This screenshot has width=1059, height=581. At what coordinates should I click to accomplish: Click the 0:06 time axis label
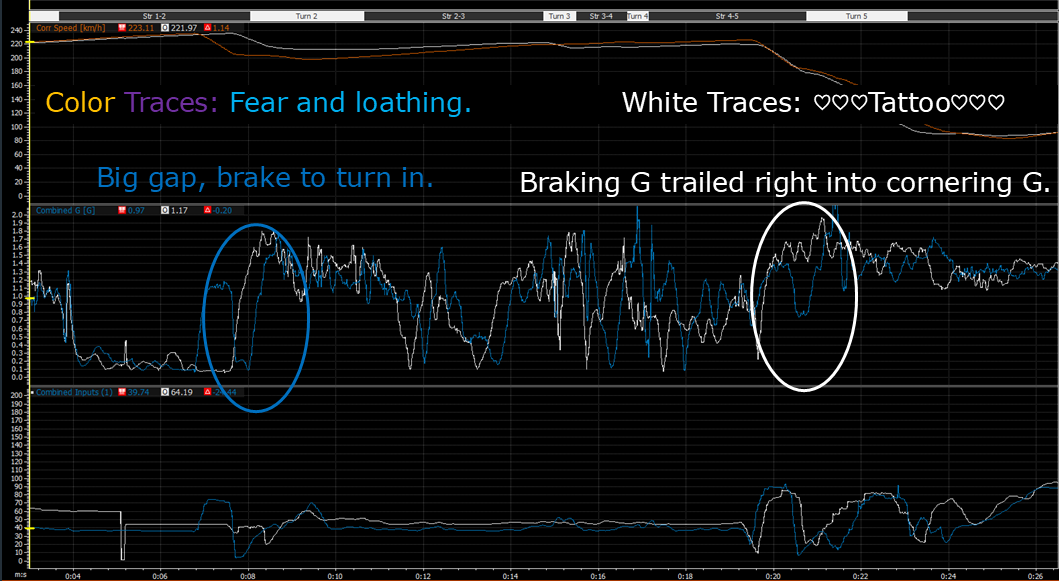click(x=160, y=576)
